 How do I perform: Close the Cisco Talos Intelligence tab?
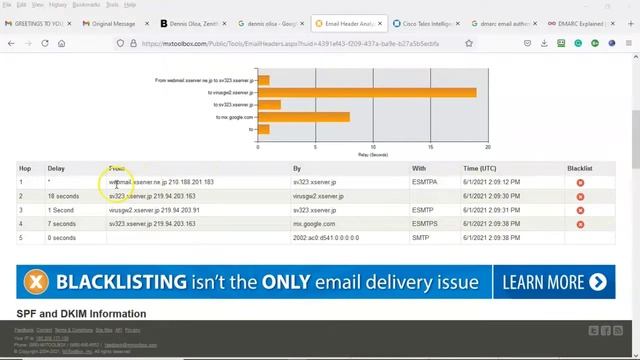coord(458,24)
